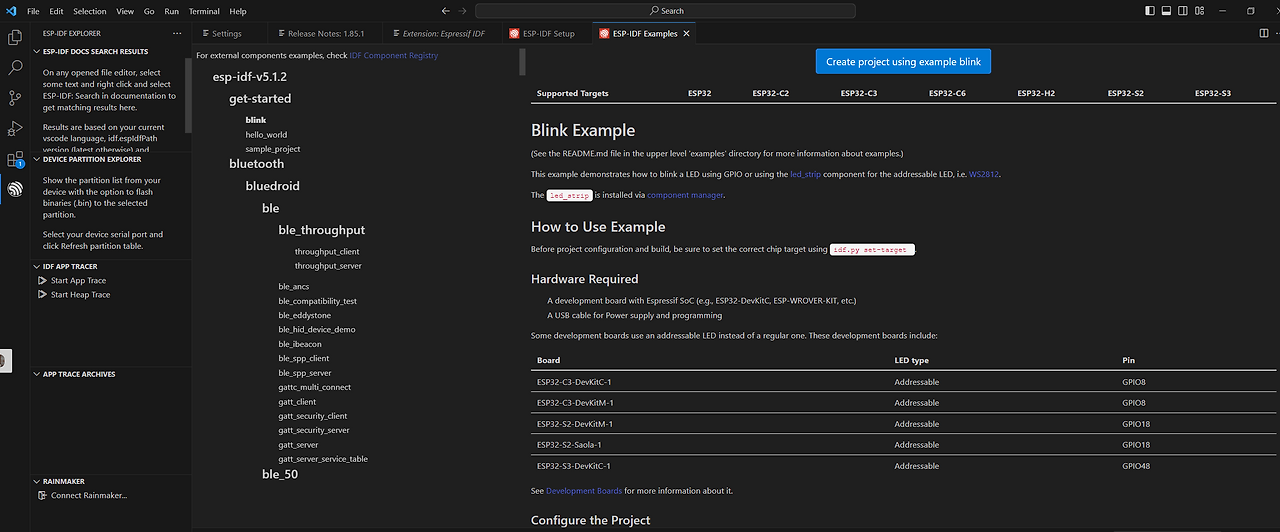Screen dimensions: 1280x532
Task: Open the Development Boards link
Action: (584, 491)
